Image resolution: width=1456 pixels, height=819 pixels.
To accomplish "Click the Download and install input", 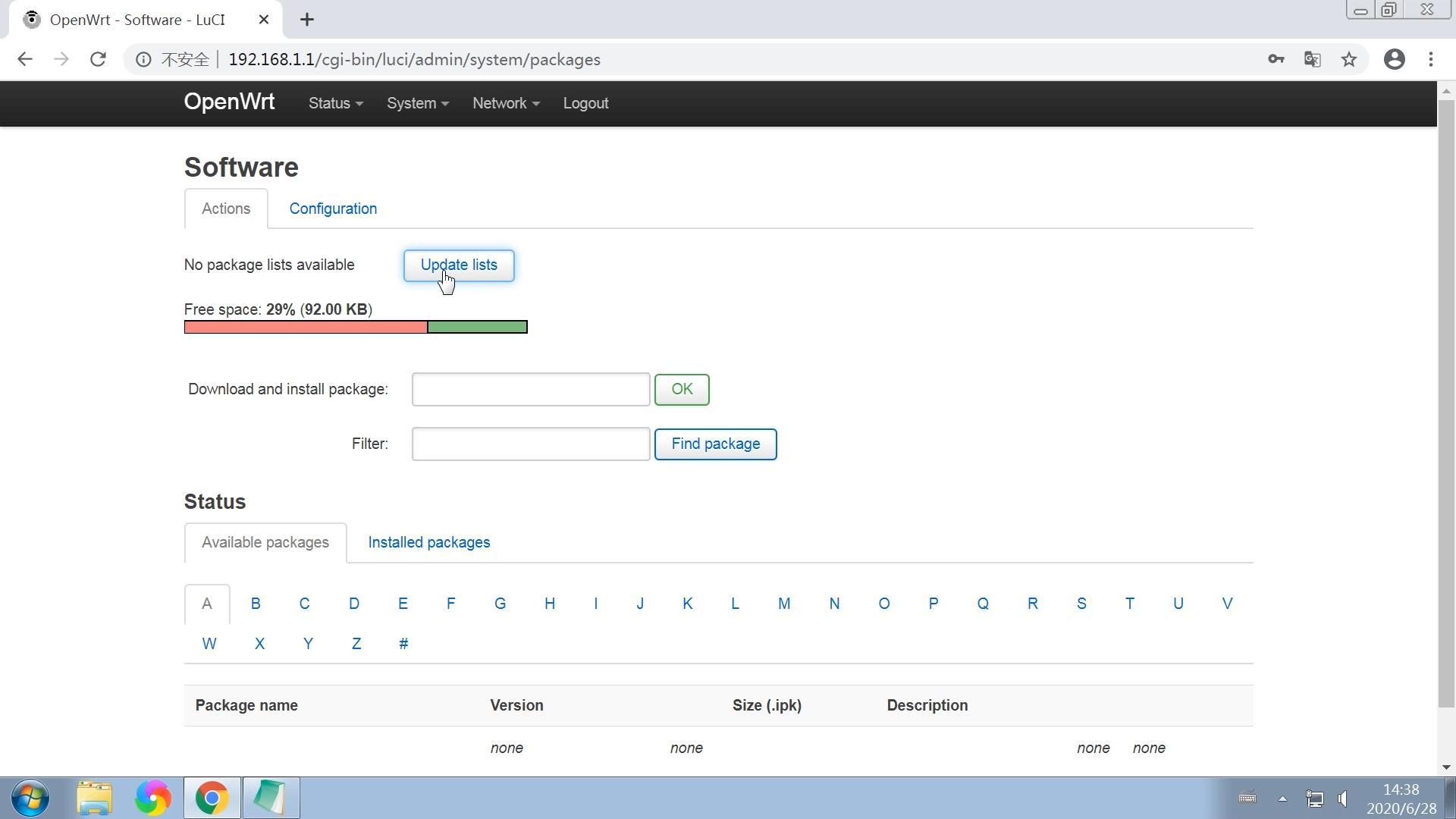I will pos(530,389).
